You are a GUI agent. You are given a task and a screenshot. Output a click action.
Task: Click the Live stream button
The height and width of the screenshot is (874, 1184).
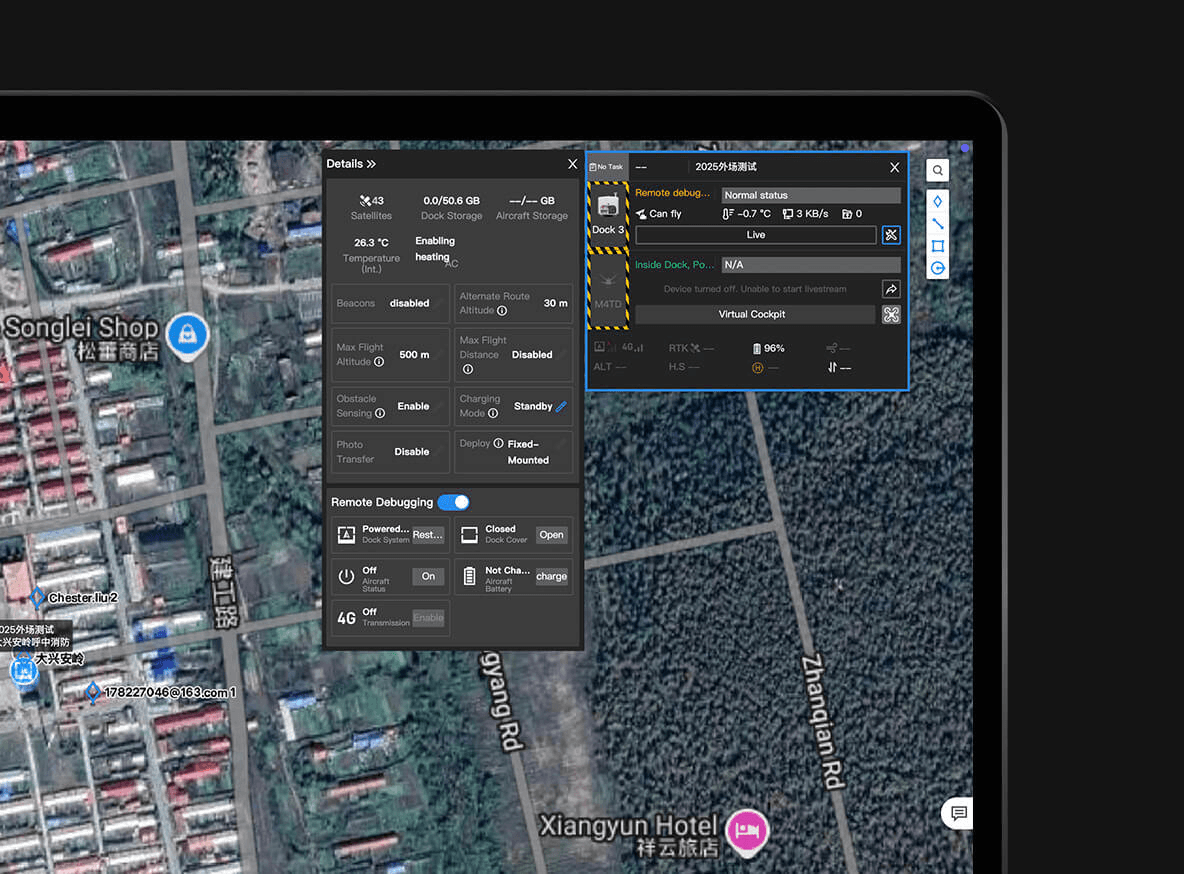coord(756,235)
